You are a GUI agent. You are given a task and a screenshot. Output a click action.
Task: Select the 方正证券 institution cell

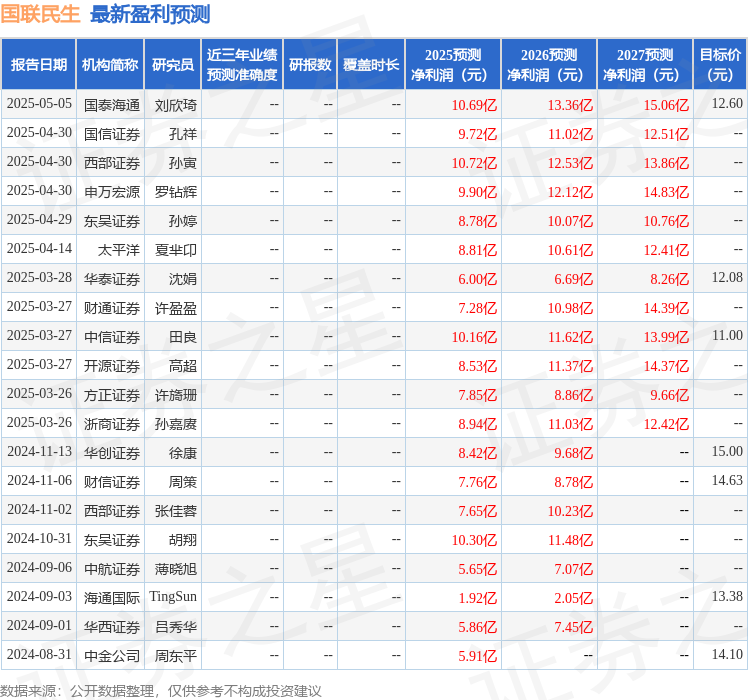click(112, 395)
